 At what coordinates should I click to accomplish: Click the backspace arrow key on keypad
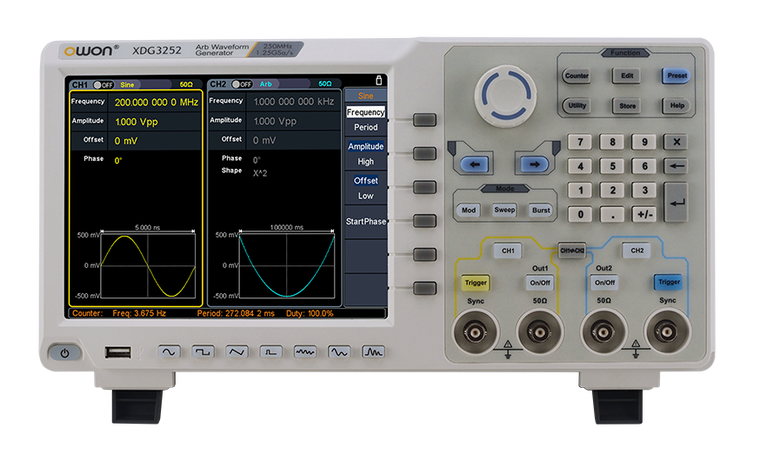[676, 166]
